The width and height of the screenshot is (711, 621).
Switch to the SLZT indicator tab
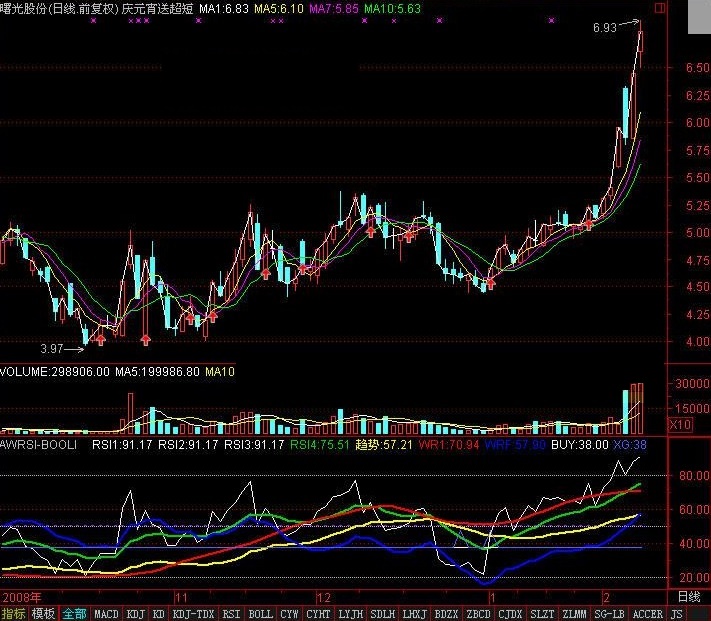tap(542, 614)
